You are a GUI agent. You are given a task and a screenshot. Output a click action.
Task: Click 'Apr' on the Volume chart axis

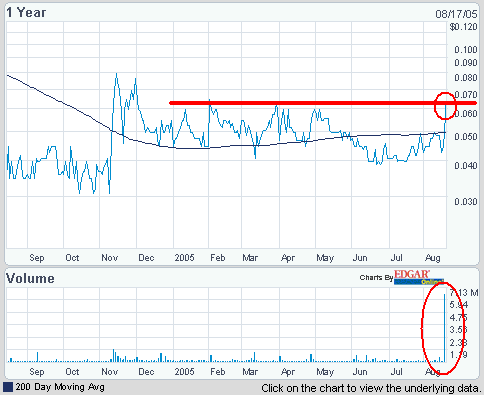click(x=288, y=372)
